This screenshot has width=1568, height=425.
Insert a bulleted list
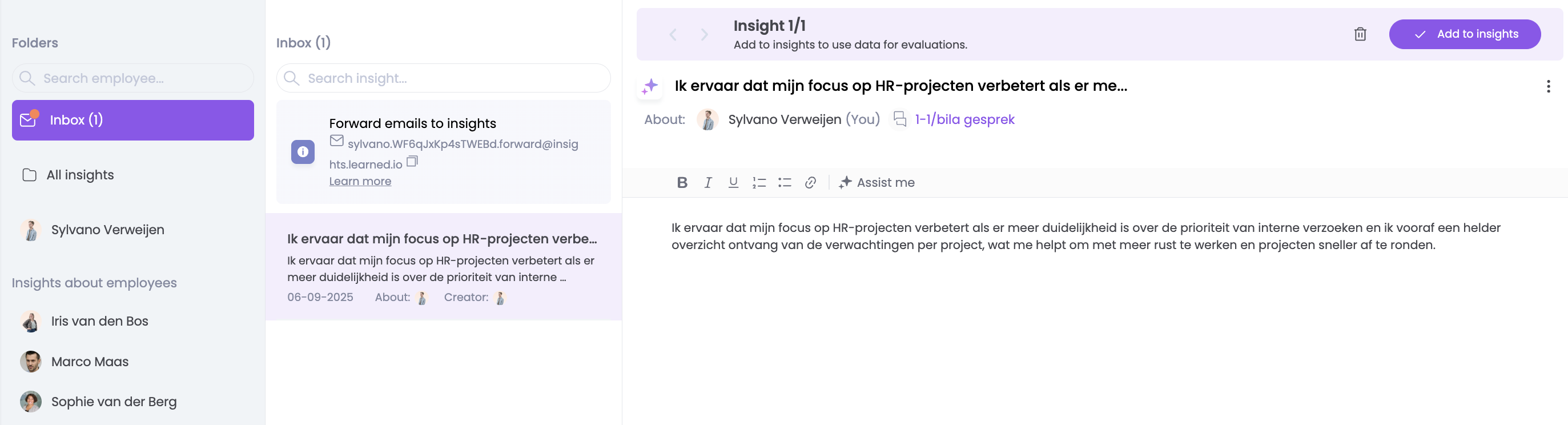(784, 183)
